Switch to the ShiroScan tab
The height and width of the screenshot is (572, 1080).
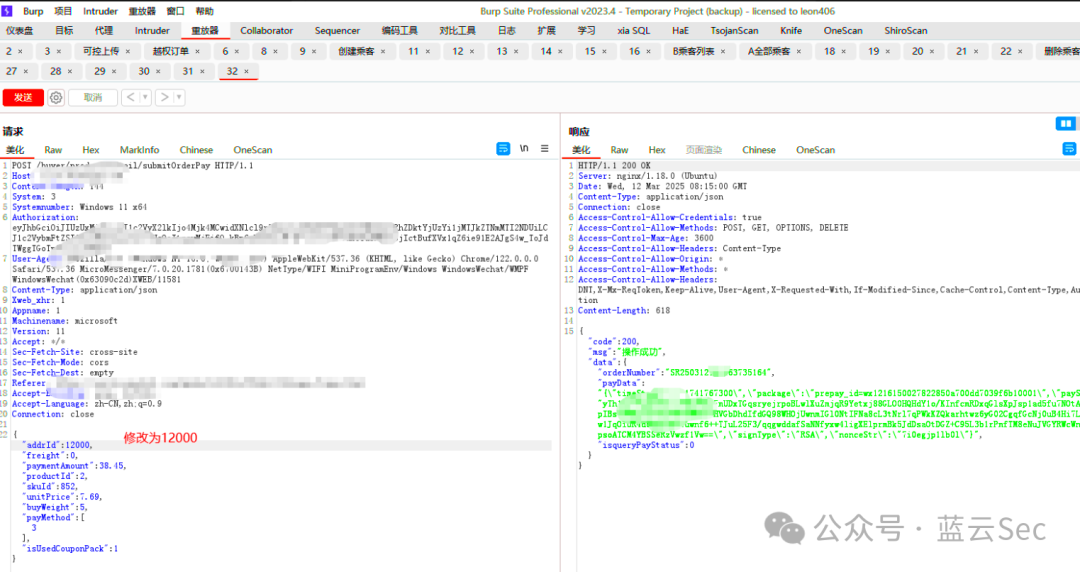click(906, 30)
